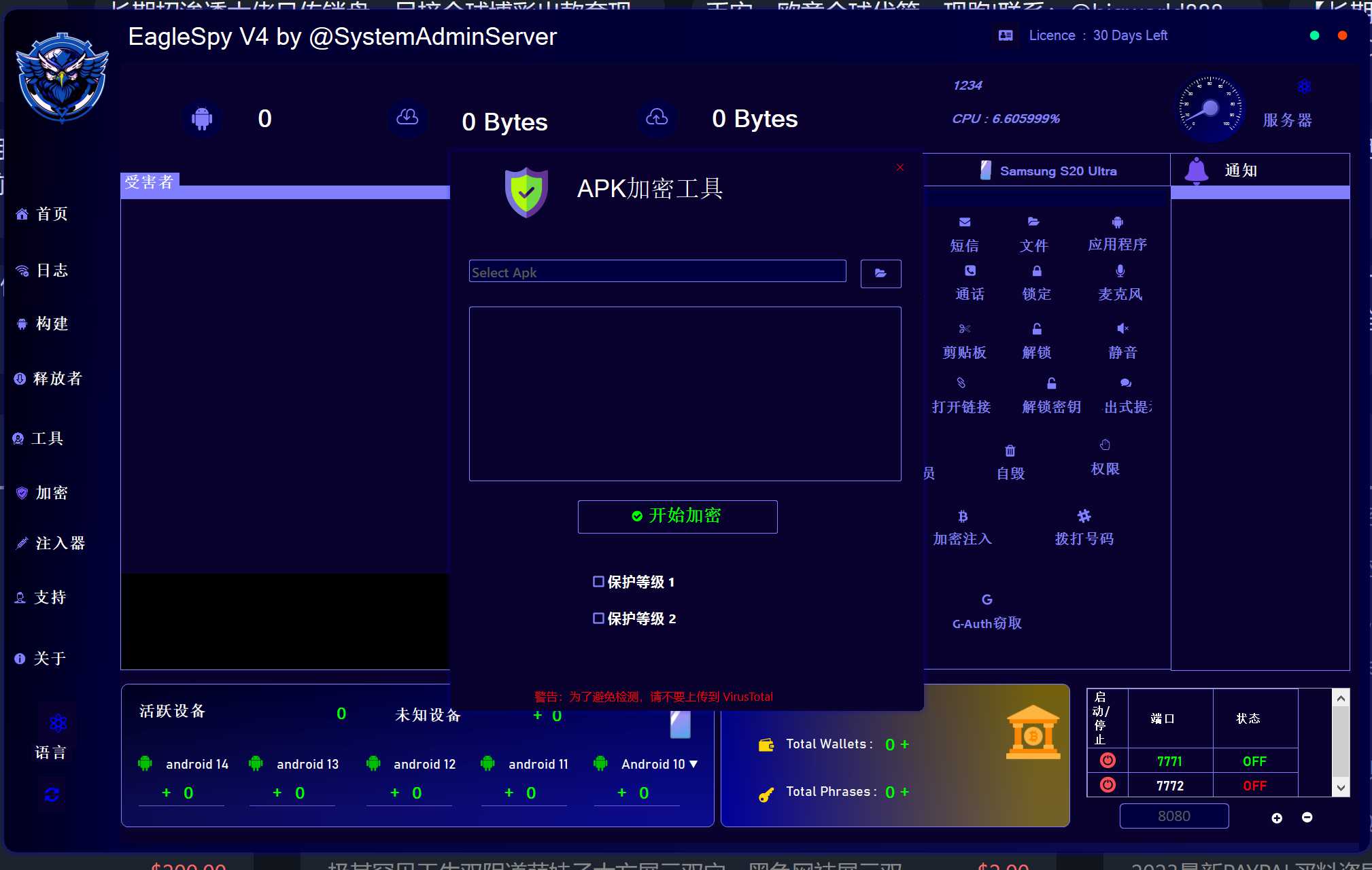Click the G-Auth窃取 Google icon
Viewport: 1372px width, 870px height.
click(x=987, y=599)
